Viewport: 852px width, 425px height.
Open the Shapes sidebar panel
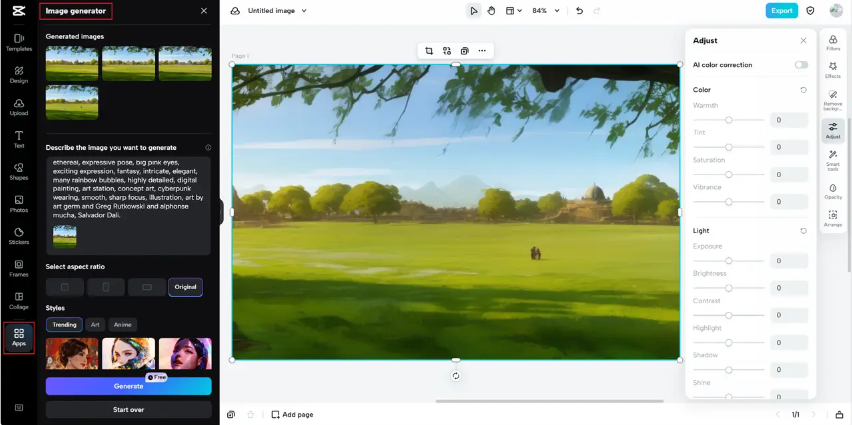[18, 172]
